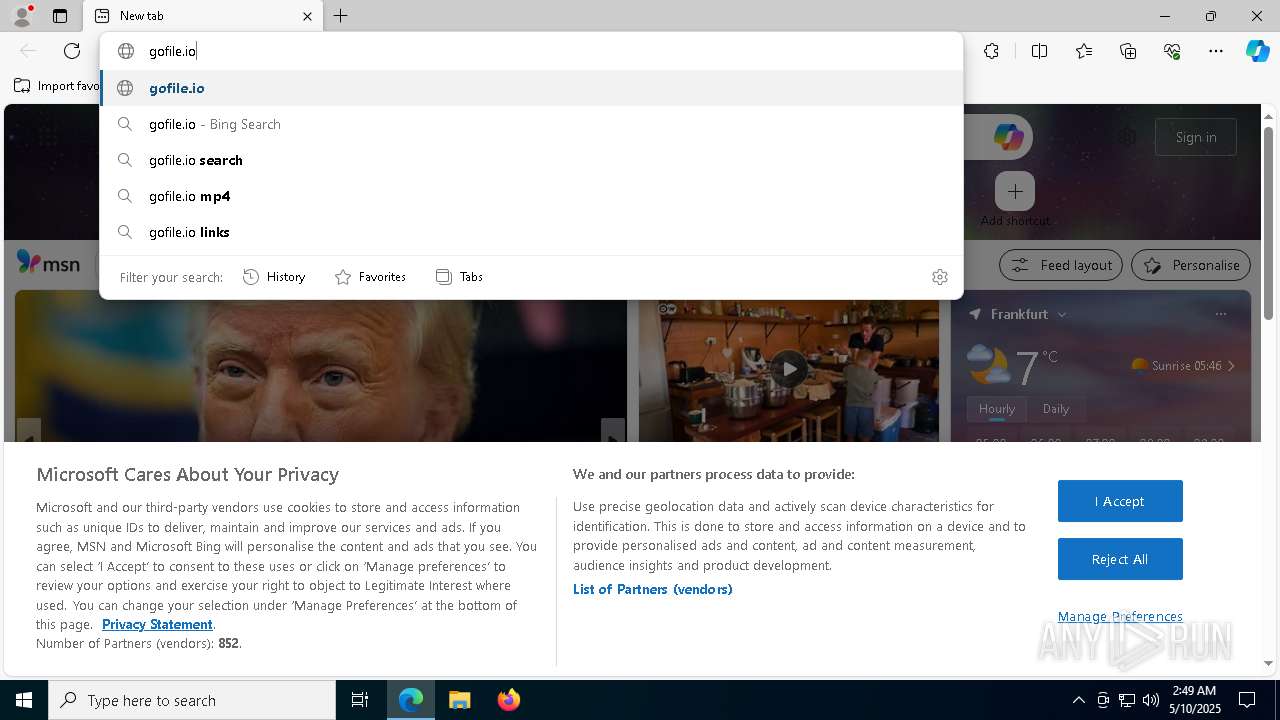This screenshot has height=720, width=1280.
Task: Open the Extensions puzzle icon
Action: click(991, 51)
